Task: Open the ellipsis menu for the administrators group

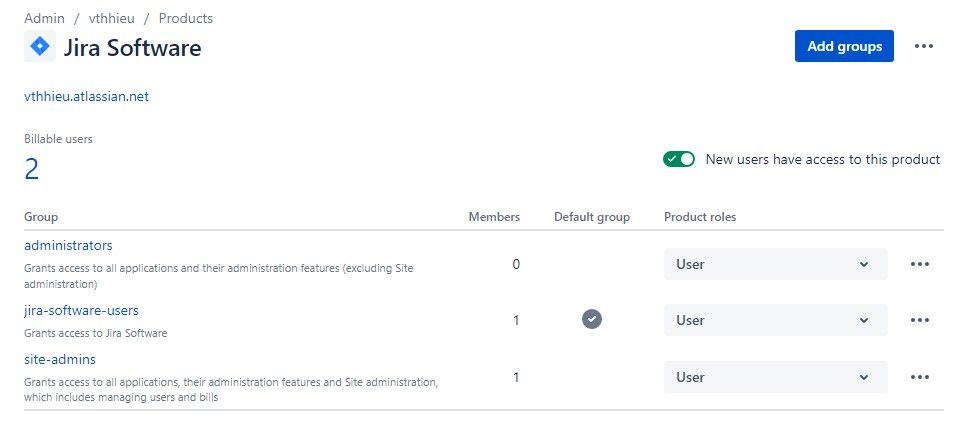Action: (919, 264)
